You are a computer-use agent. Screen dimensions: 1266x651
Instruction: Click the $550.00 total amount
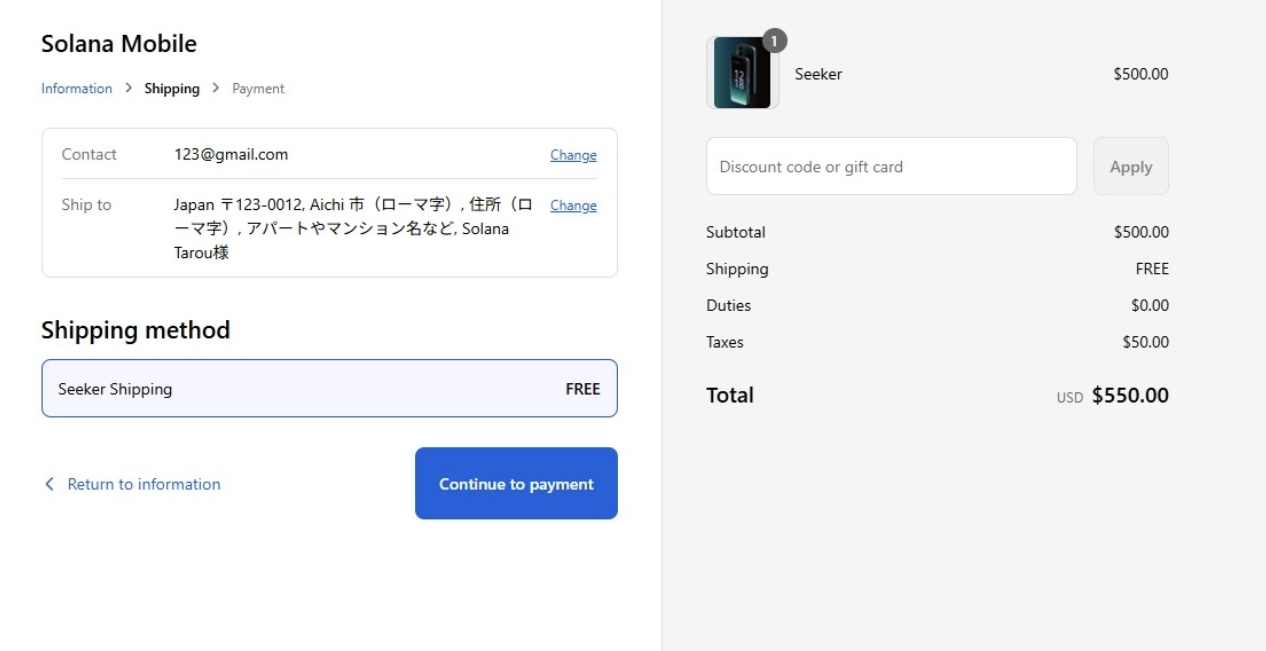(1130, 395)
